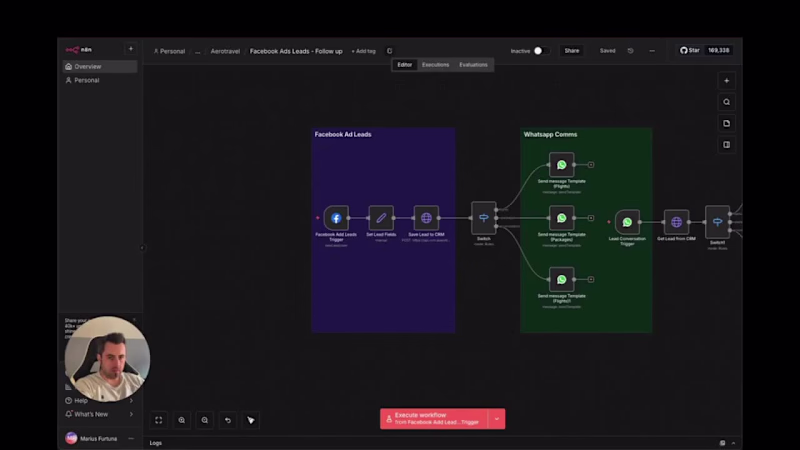The image size is (800, 450).
Task: Click the icon next to Add tag
Action: click(389, 51)
